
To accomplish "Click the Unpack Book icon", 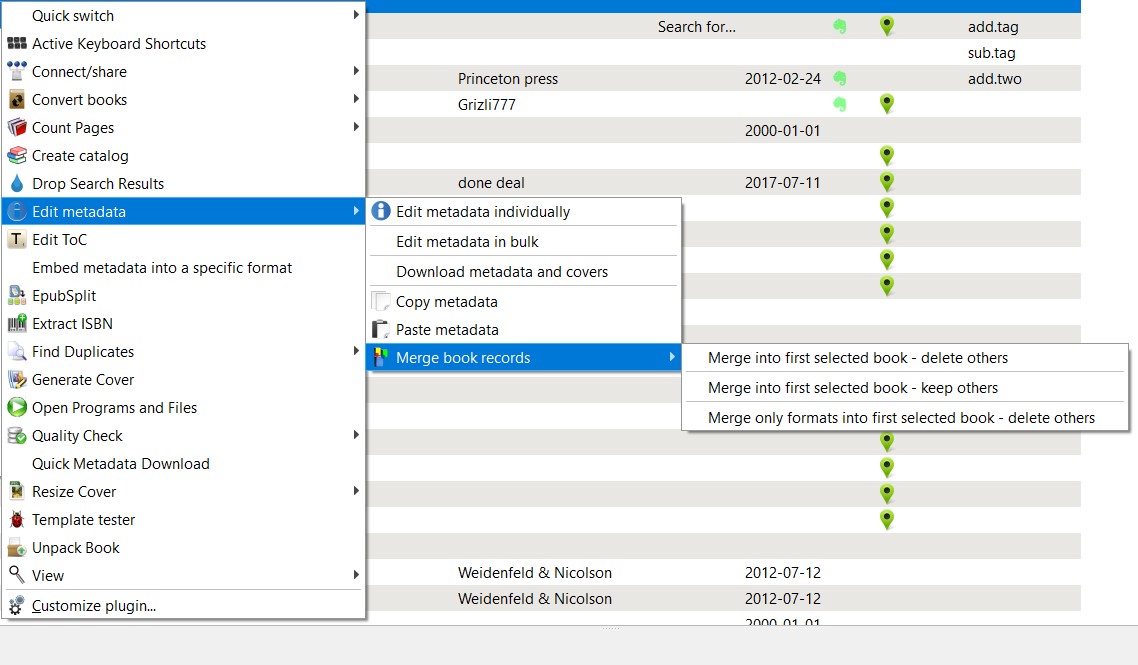I will click(x=16, y=548).
